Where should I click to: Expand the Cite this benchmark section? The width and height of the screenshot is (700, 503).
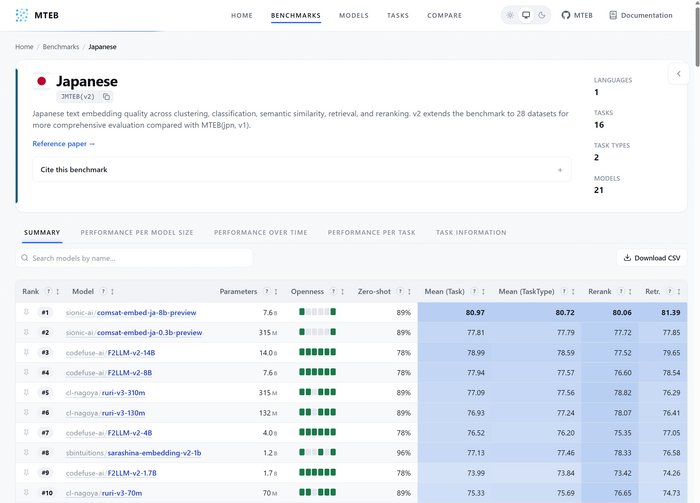pos(302,170)
